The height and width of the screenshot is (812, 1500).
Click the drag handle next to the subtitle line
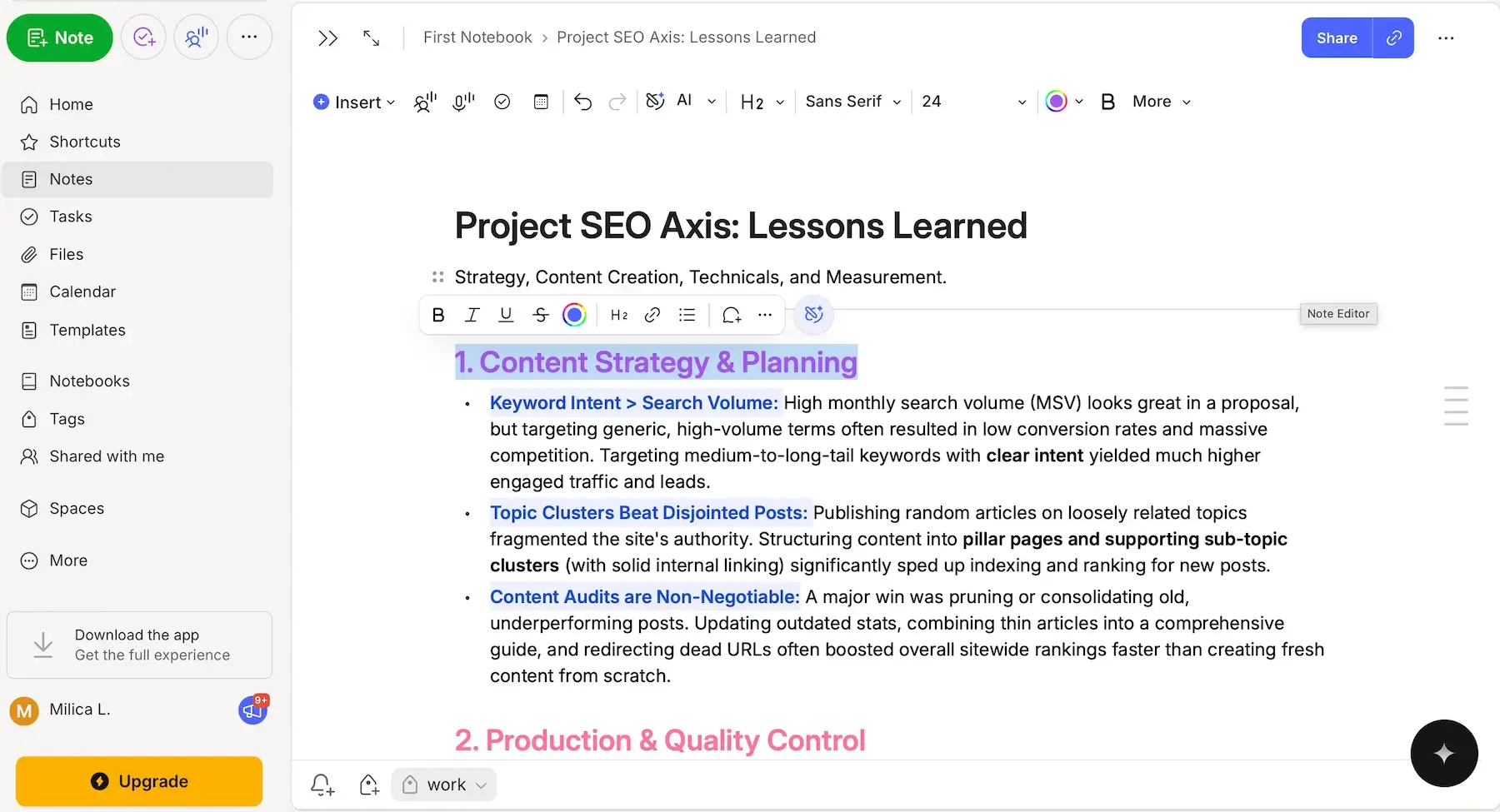pyautogui.click(x=438, y=276)
